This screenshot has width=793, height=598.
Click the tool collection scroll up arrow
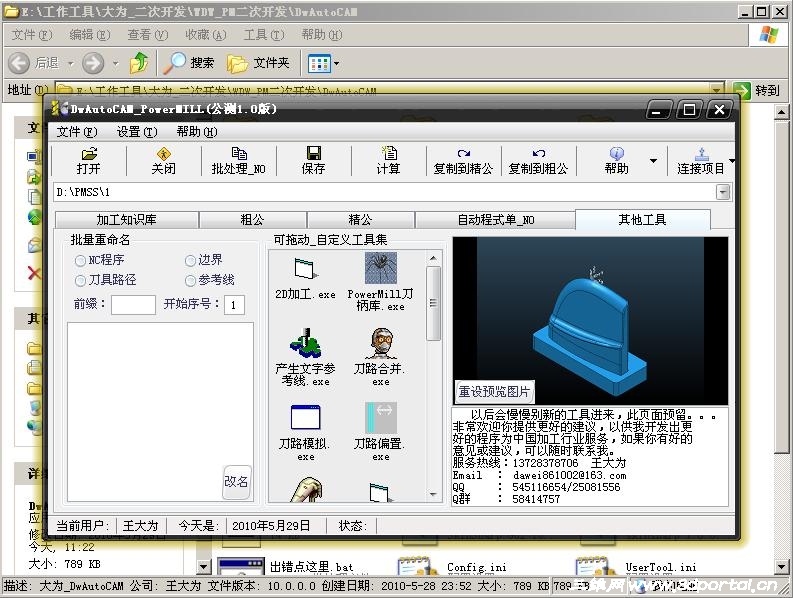click(x=433, y=259)
